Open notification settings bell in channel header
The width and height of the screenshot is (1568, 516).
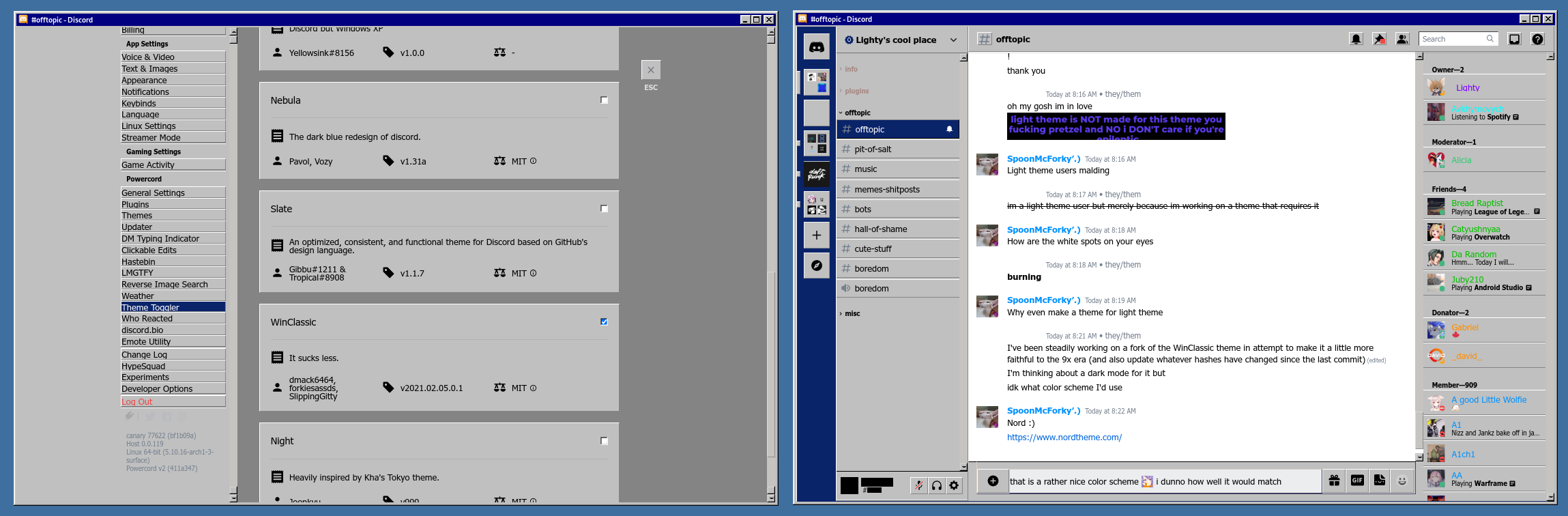click(1356, 40)
